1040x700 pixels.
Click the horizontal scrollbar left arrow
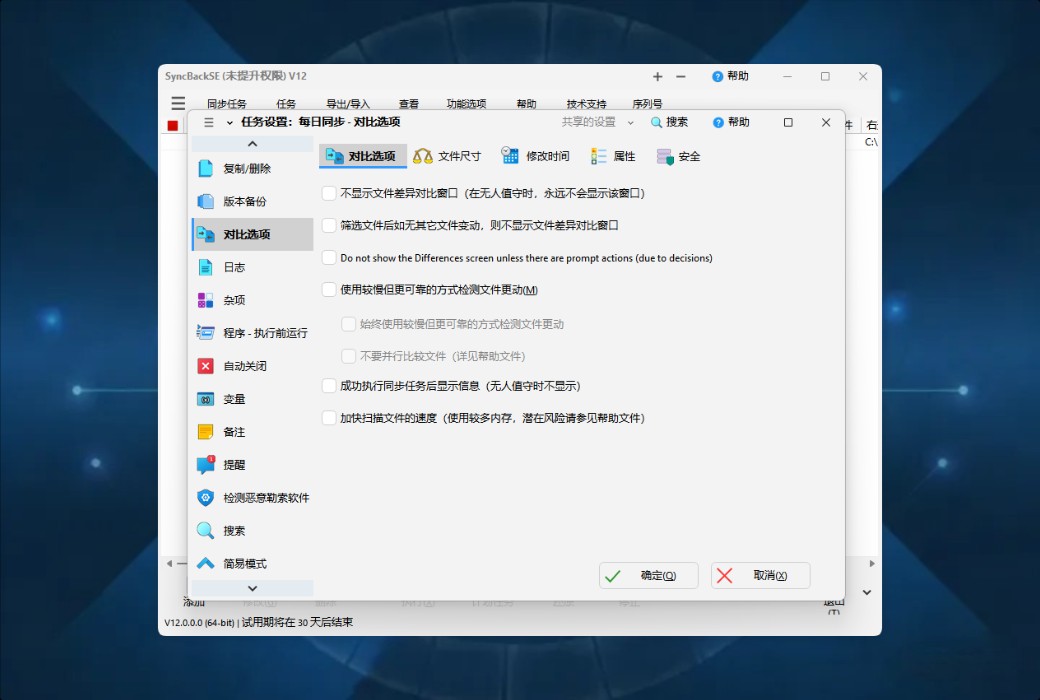(x=169, y=563)
